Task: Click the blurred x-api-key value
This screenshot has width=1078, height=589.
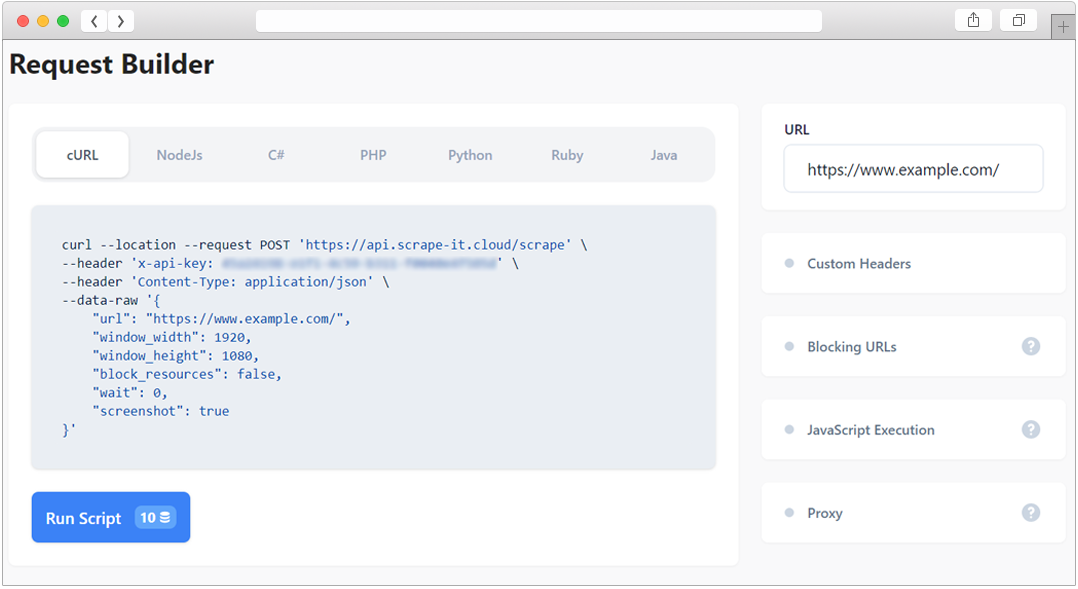Action: [x=359, y=263]
